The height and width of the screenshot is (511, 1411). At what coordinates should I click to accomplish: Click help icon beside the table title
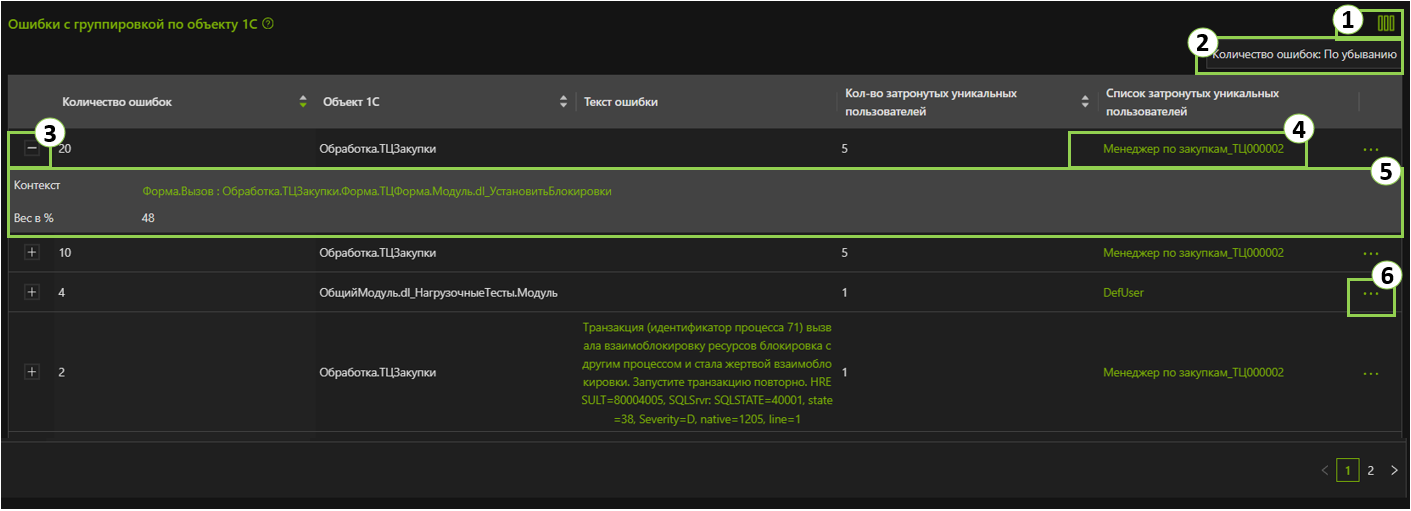[268, 23]
